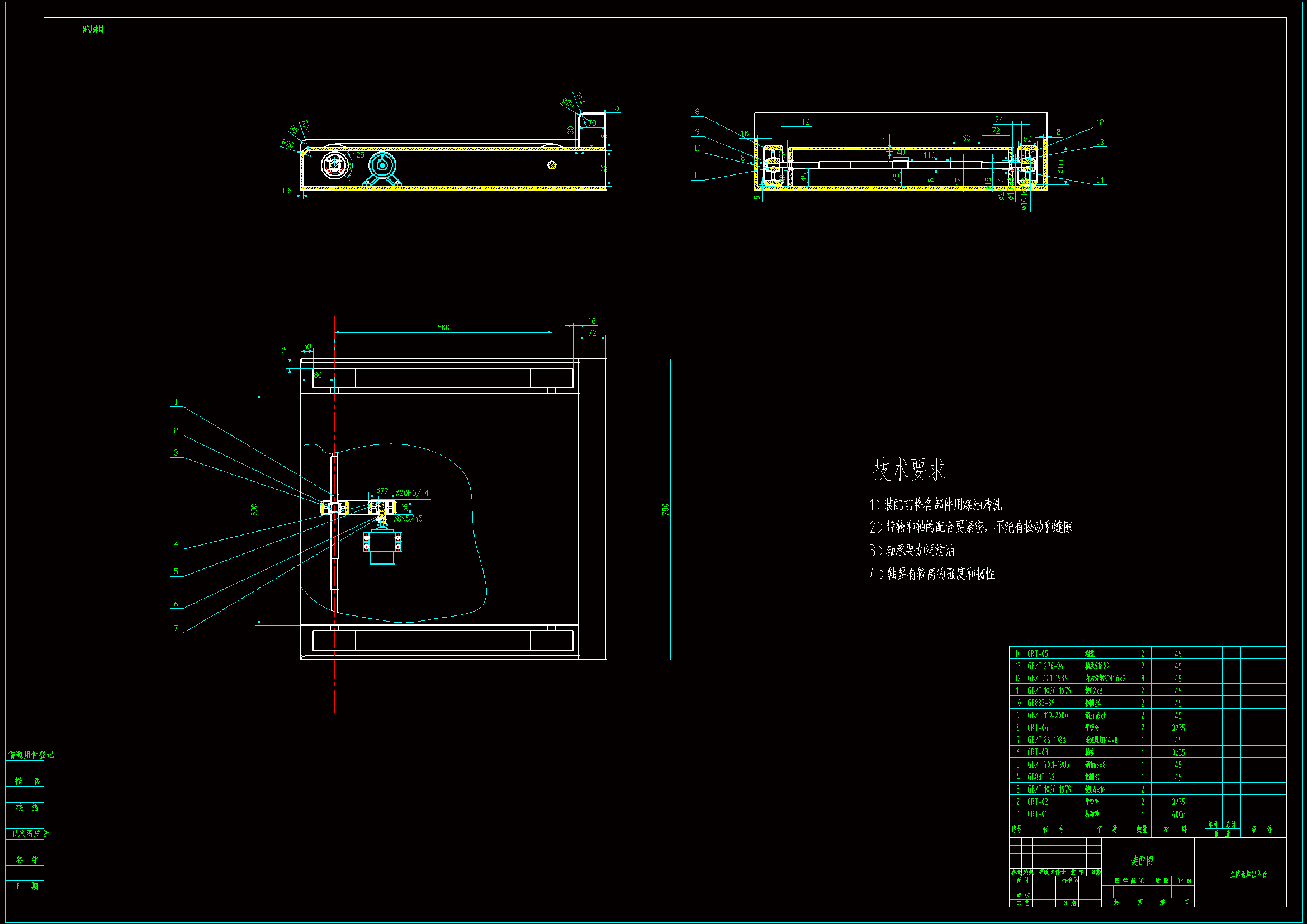Click the 装配图 title block text
This screenshot has width=1307, height=924.
tap(1142, 861)
